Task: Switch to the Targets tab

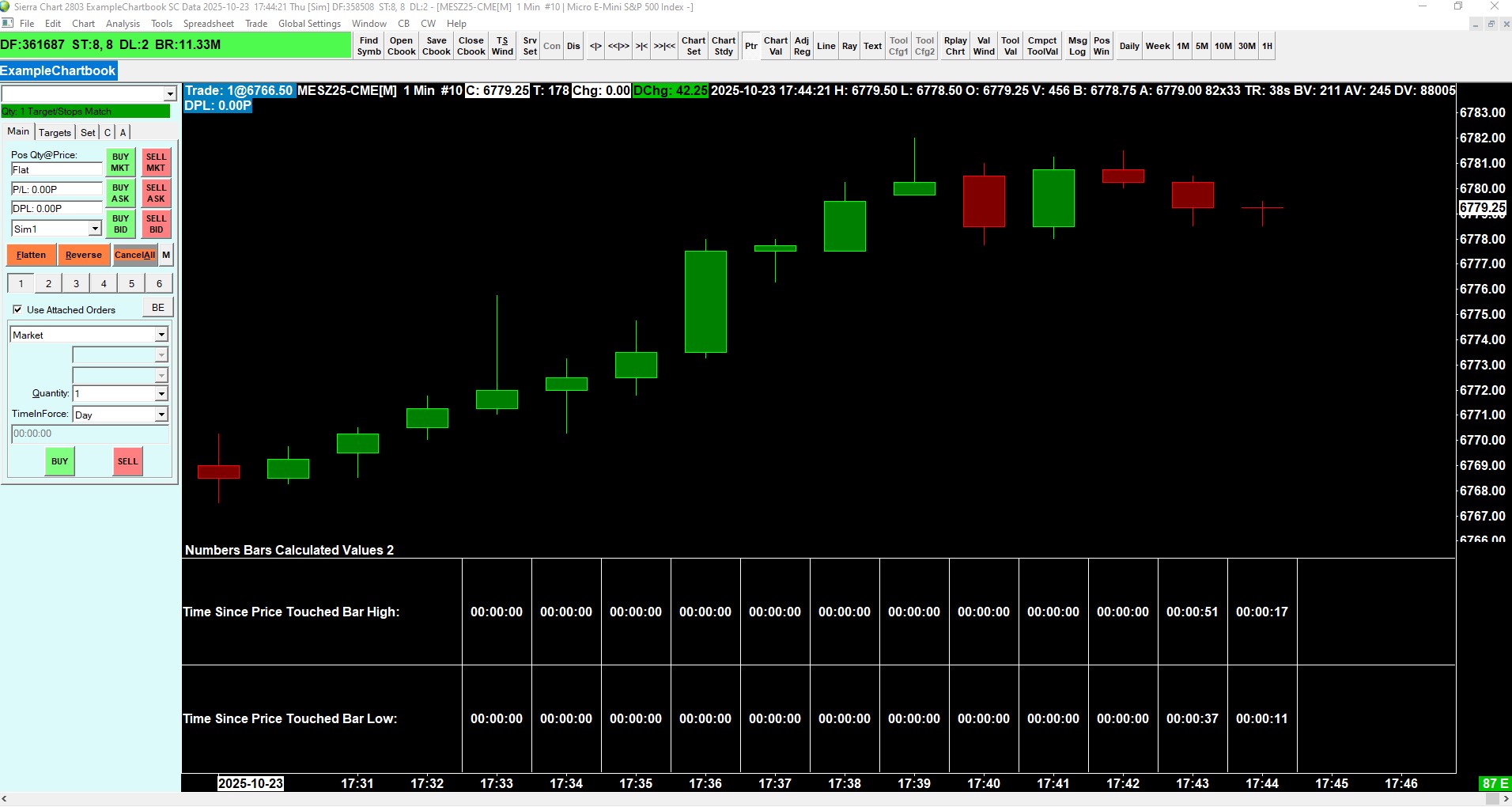Action: [55, 132]
